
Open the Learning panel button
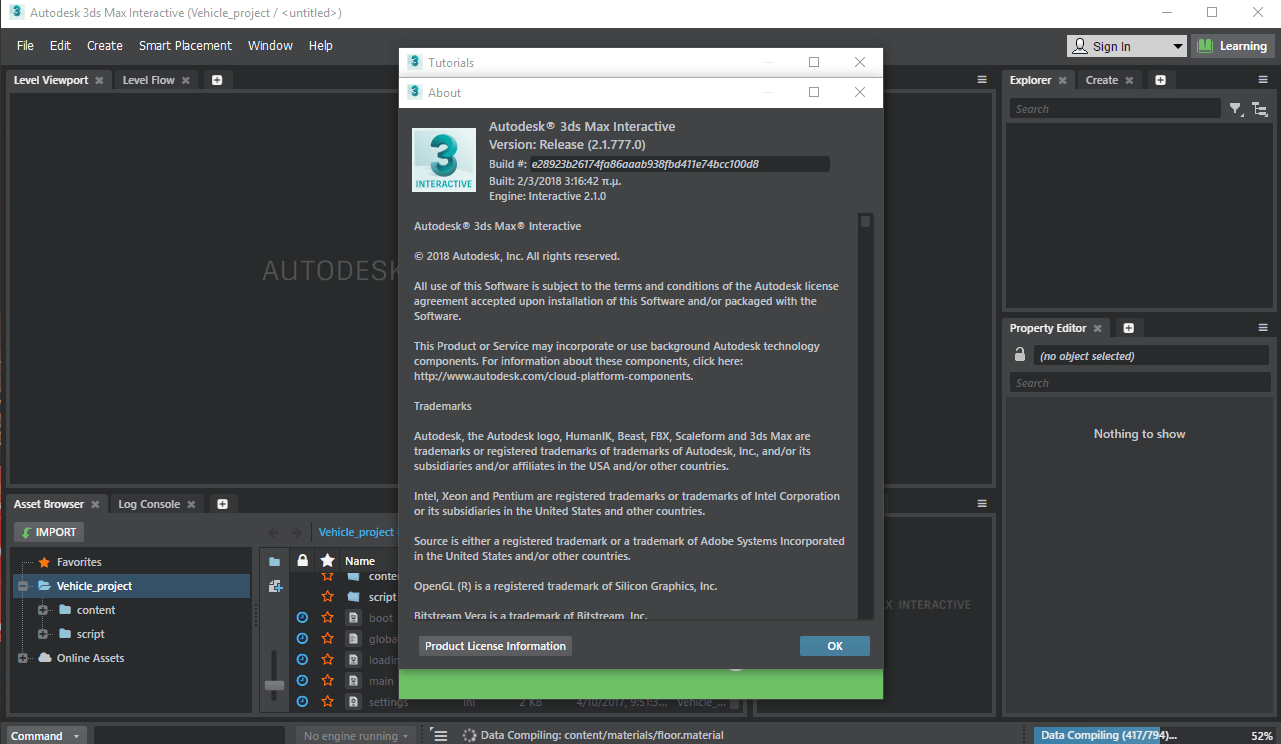pos(1233,46)
